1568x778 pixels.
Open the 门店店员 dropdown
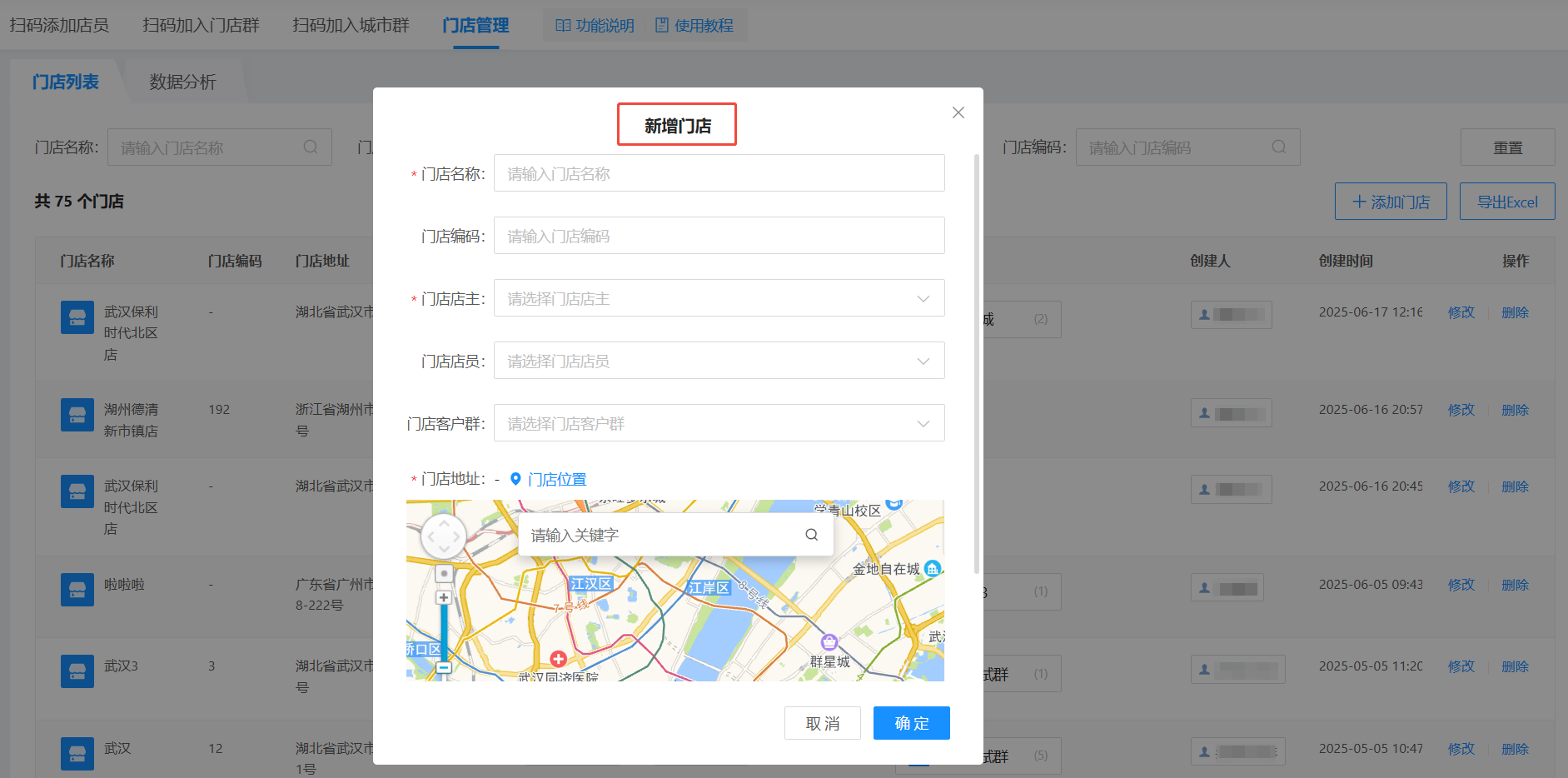pos(719,361)
